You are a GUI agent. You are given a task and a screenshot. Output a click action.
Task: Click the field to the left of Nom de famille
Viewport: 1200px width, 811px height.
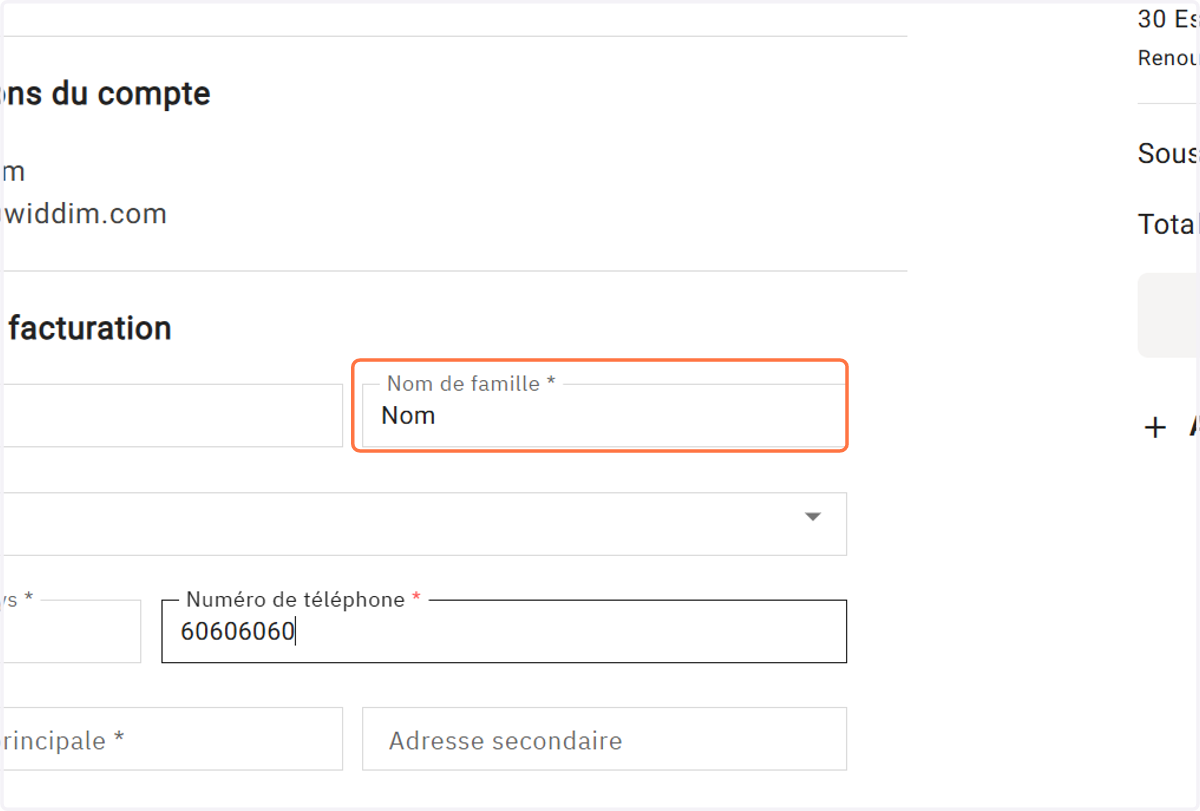172,415
